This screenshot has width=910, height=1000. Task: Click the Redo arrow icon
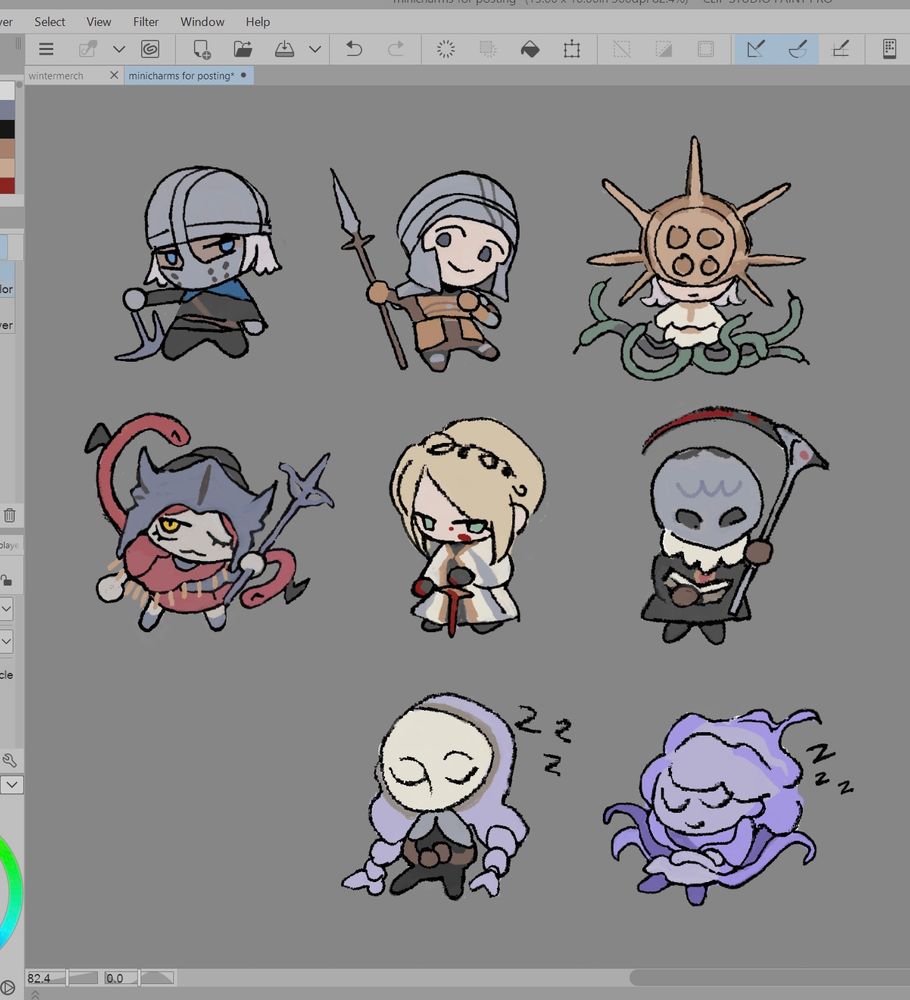(x=395, y=49)
